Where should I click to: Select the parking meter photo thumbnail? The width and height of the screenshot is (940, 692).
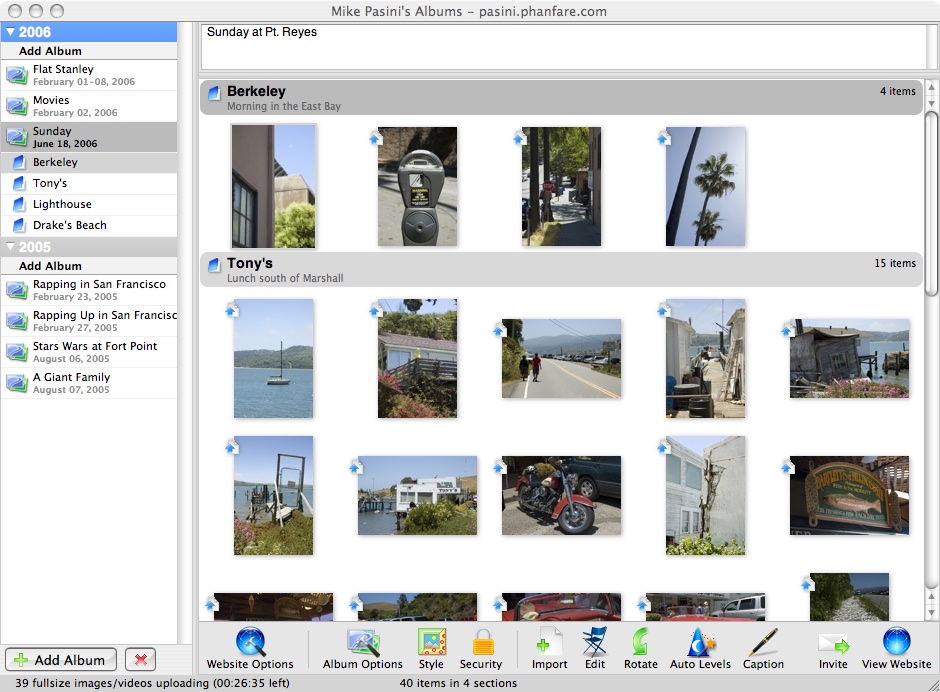tap(417, 187)
